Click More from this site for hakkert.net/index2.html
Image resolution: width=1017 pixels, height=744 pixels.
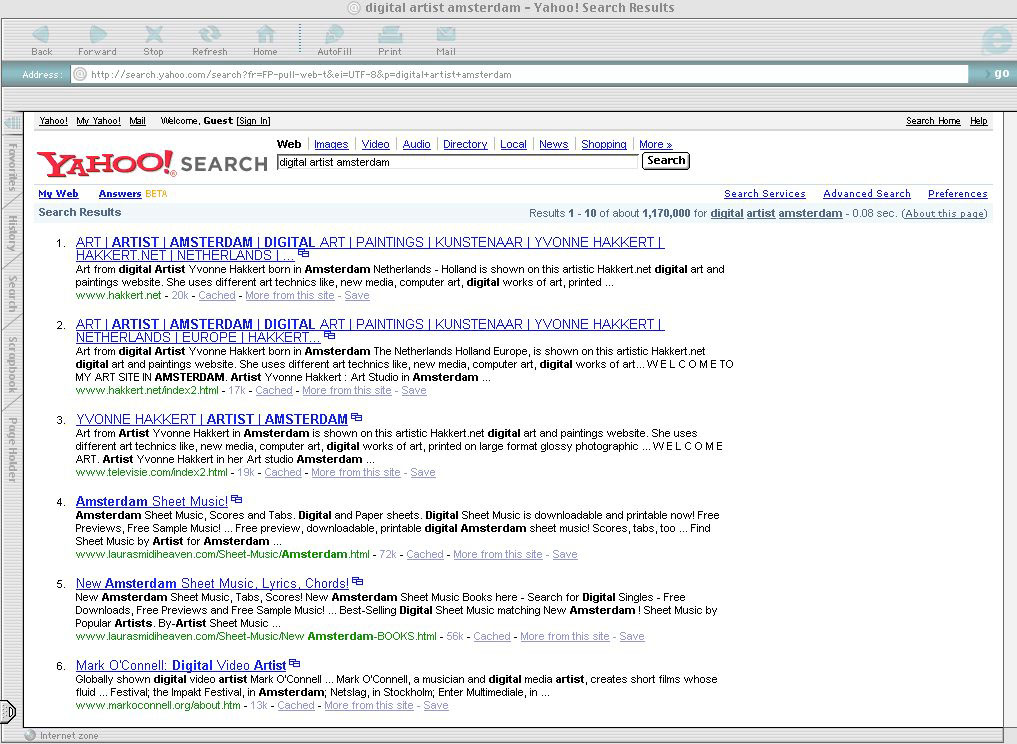346,390
